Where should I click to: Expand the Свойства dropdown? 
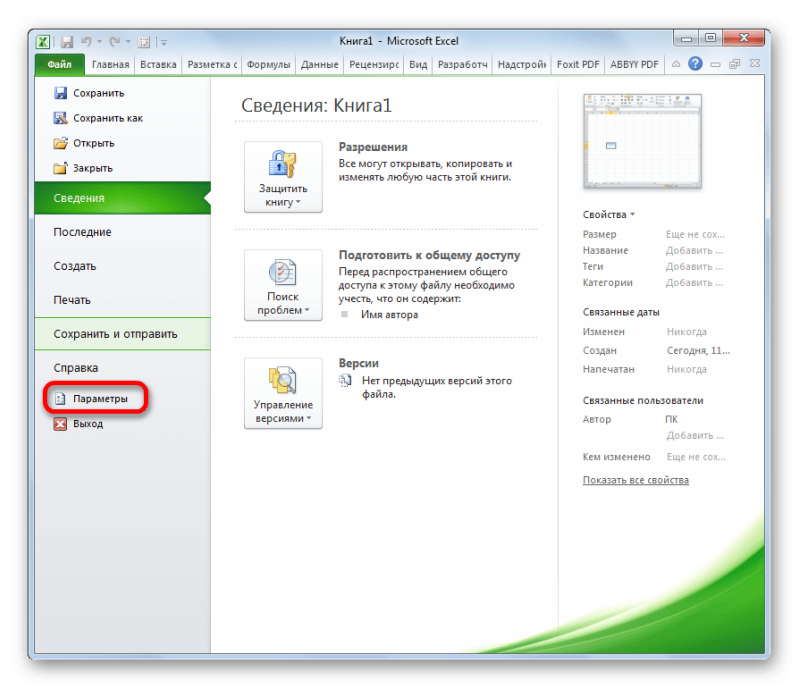[609, 215]
